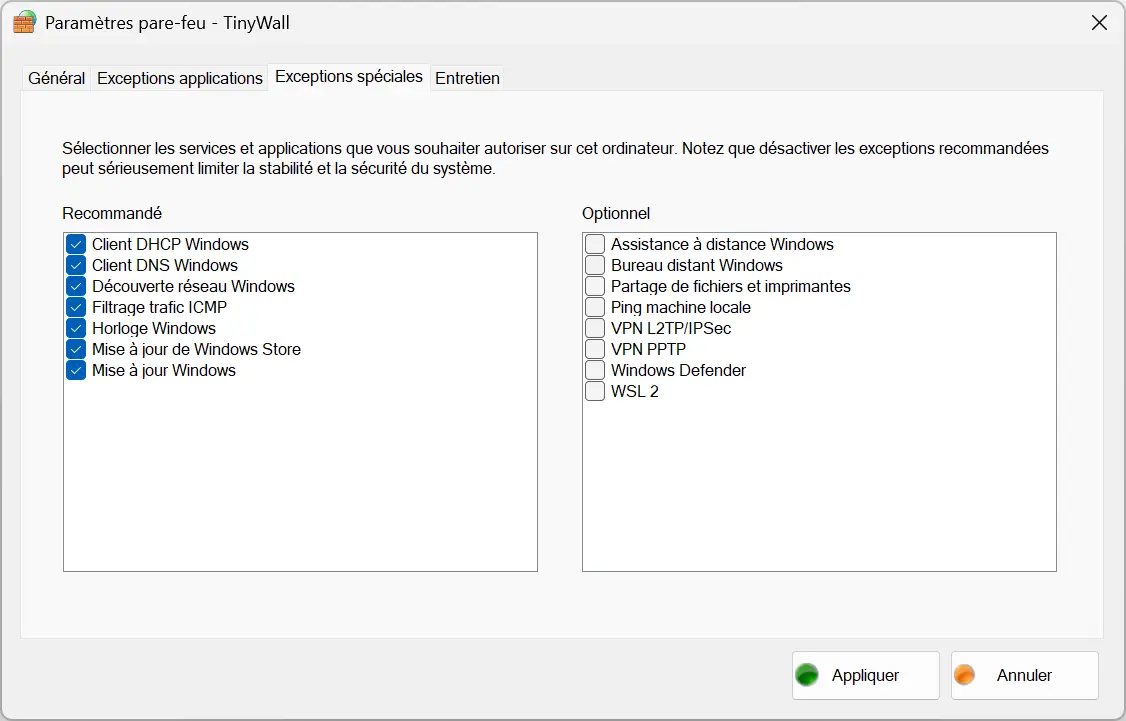Click the orange icon on the Annuler button
Image resolution: width=1126 pixels, height=721 pixels.
point(964,675)
